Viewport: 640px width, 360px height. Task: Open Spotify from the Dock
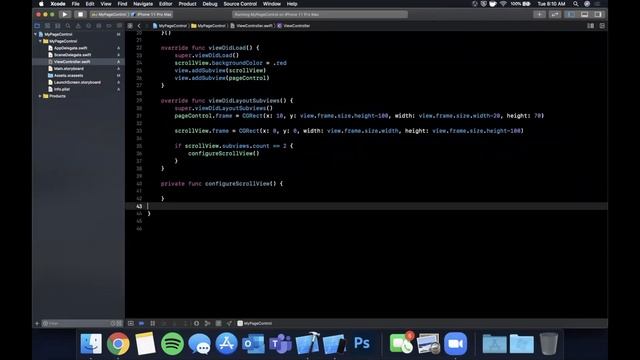click(x=172, y=343)
